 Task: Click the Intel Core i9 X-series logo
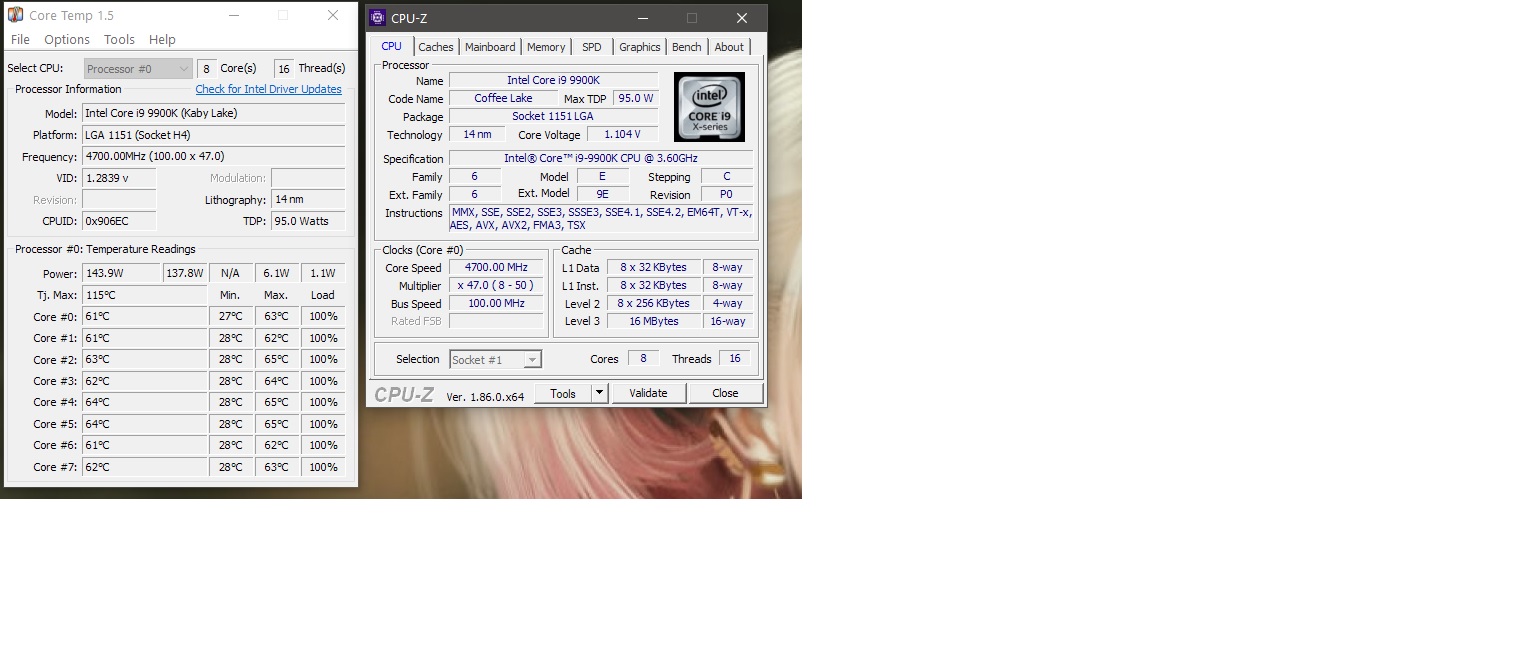pyautogui.click(x=709, y=107)
